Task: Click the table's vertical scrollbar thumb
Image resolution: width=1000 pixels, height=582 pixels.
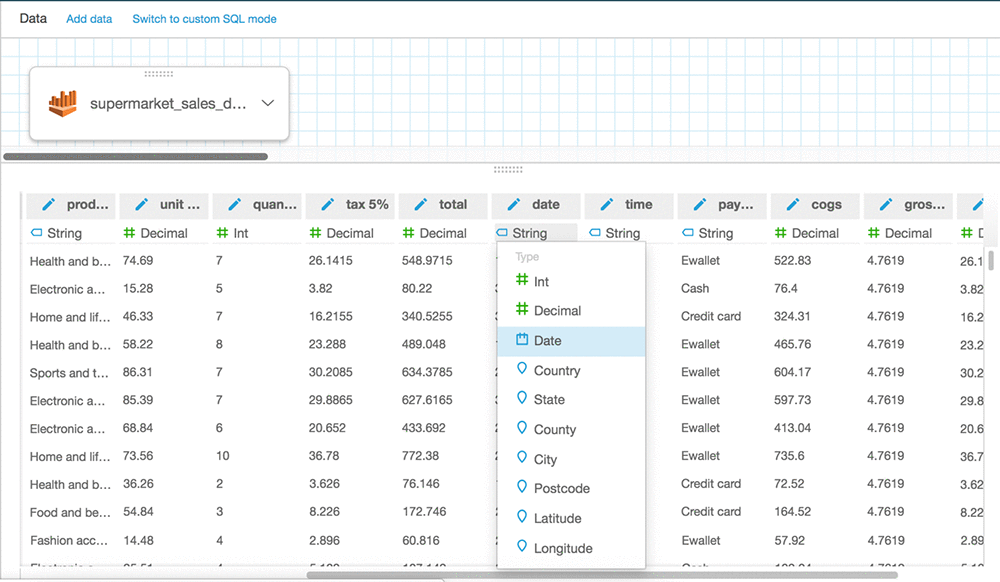Action: [x=991, y=261]
